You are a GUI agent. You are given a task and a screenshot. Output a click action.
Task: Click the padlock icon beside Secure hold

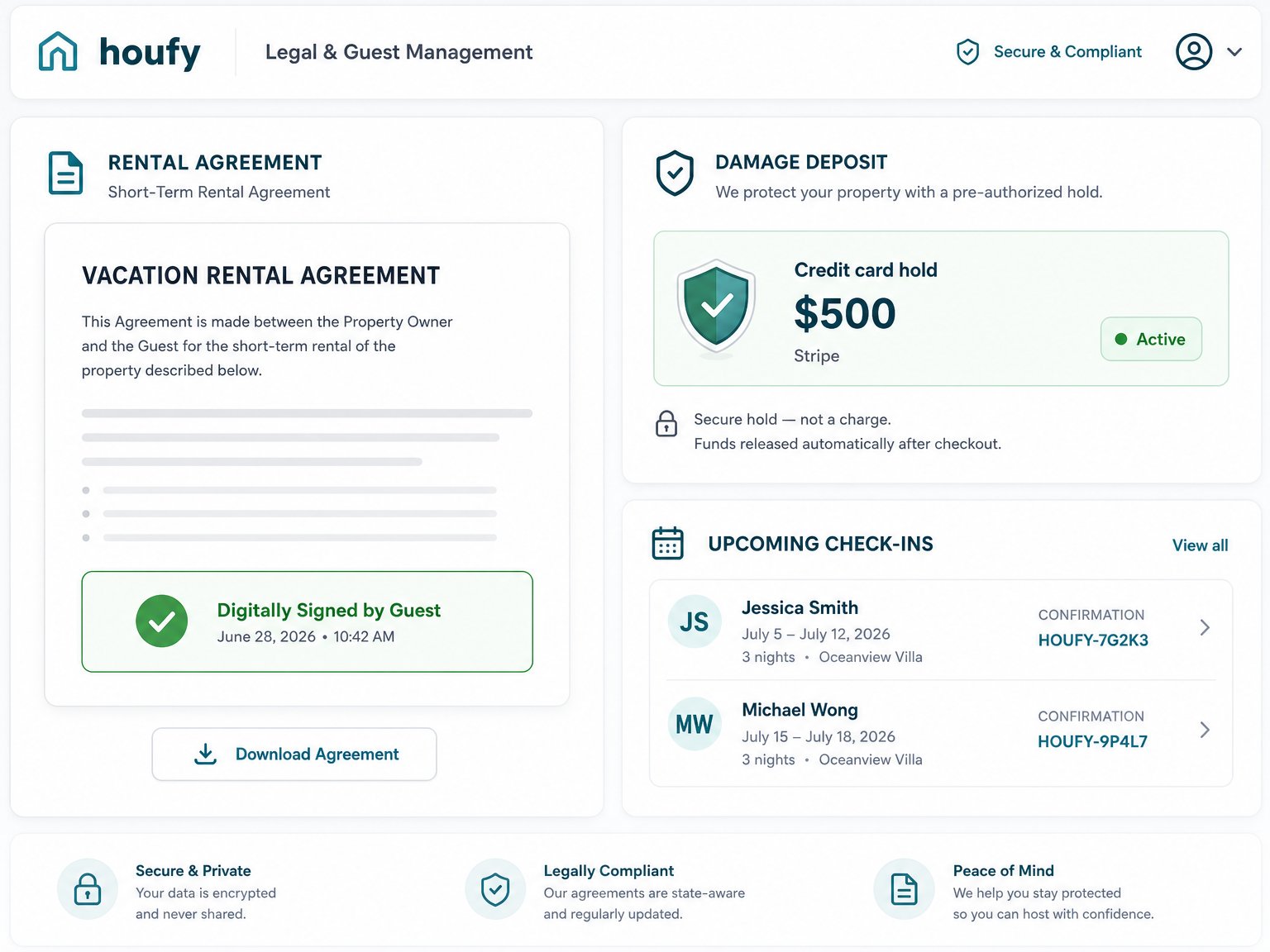[666, 423]
